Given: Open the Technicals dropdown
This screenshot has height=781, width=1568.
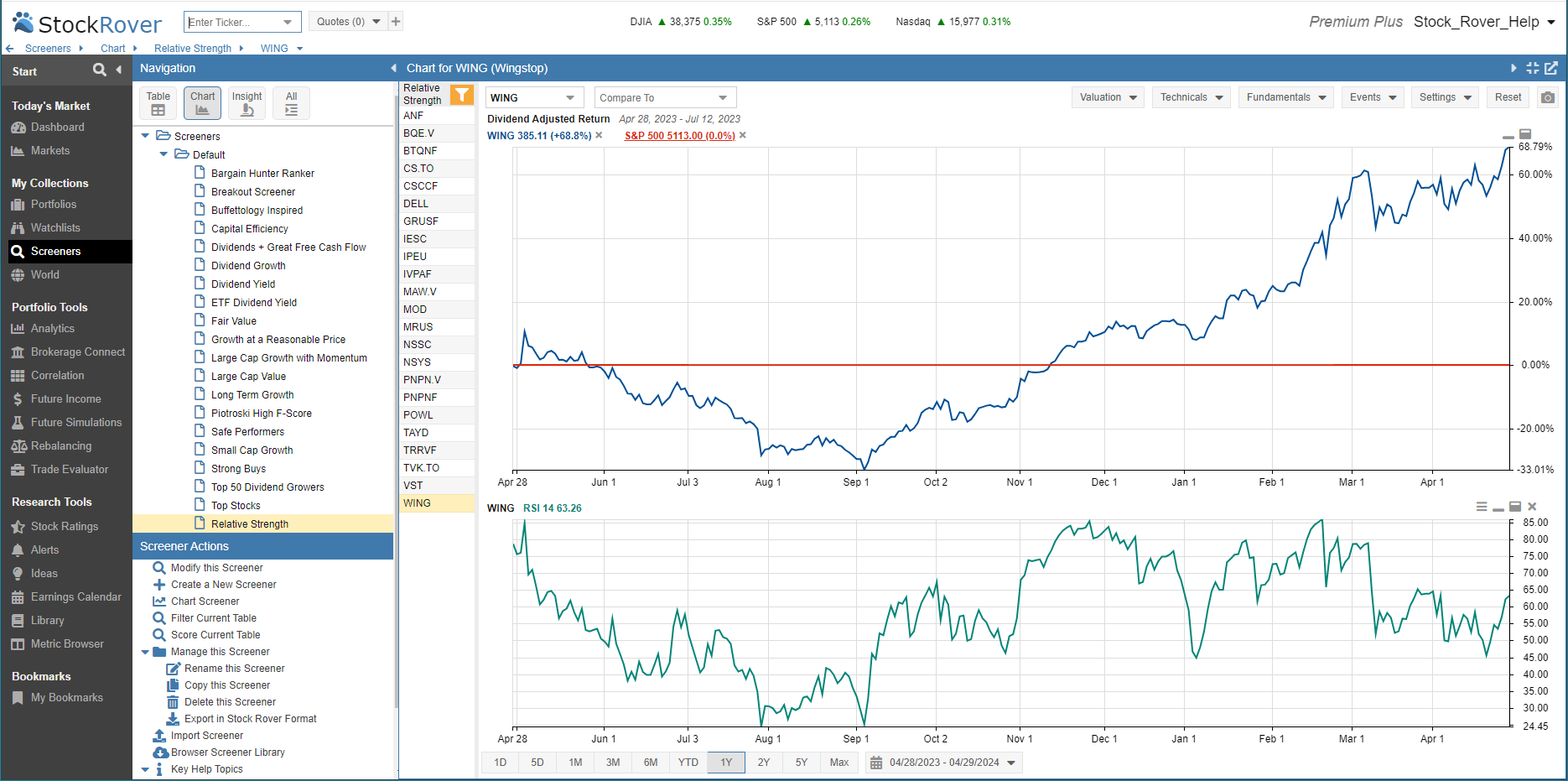Looking at the screenshot, I should 1191,97.
